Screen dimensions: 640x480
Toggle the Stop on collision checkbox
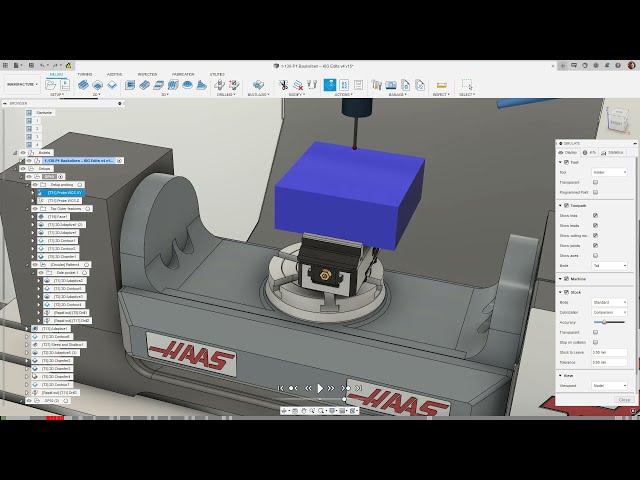point(595,342)
